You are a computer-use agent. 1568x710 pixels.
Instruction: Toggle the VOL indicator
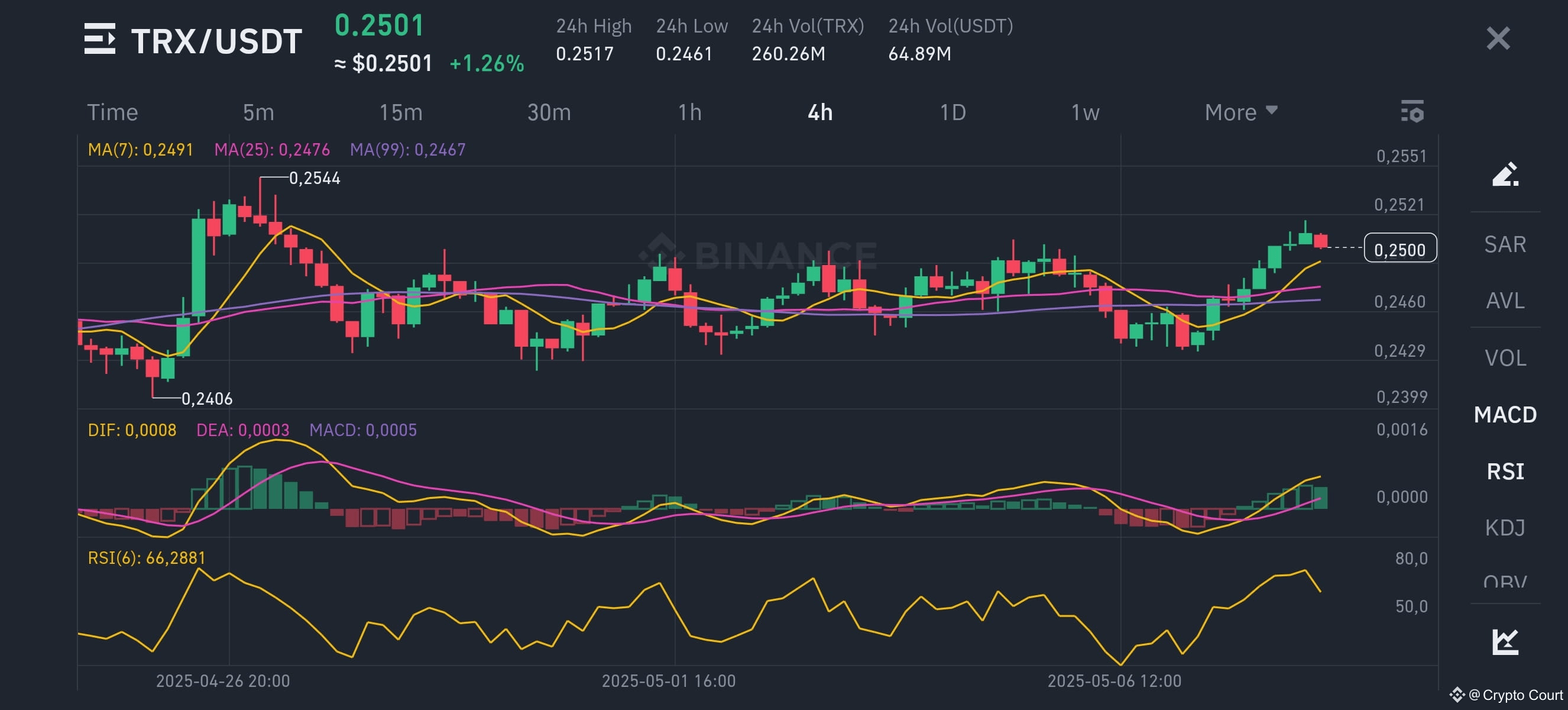pos(1505,358)
